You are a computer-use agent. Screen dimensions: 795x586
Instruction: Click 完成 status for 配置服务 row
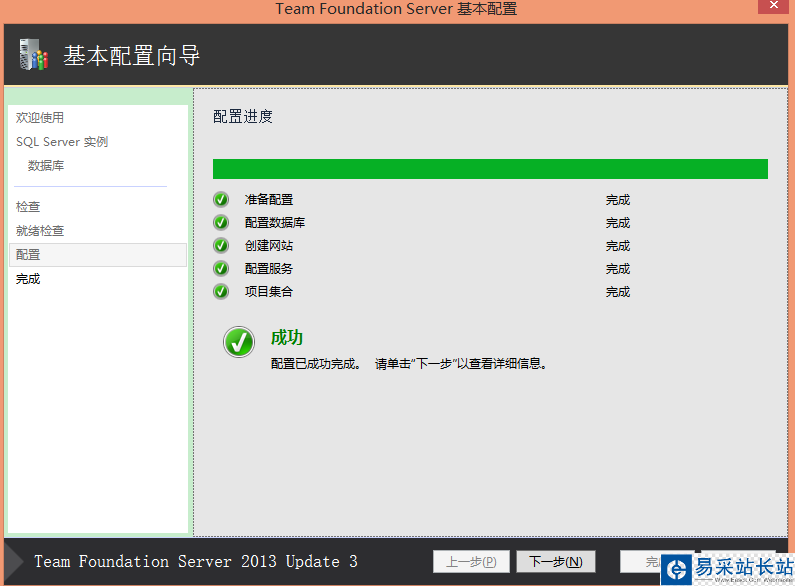pyautogui.click(x=618, y=269)
